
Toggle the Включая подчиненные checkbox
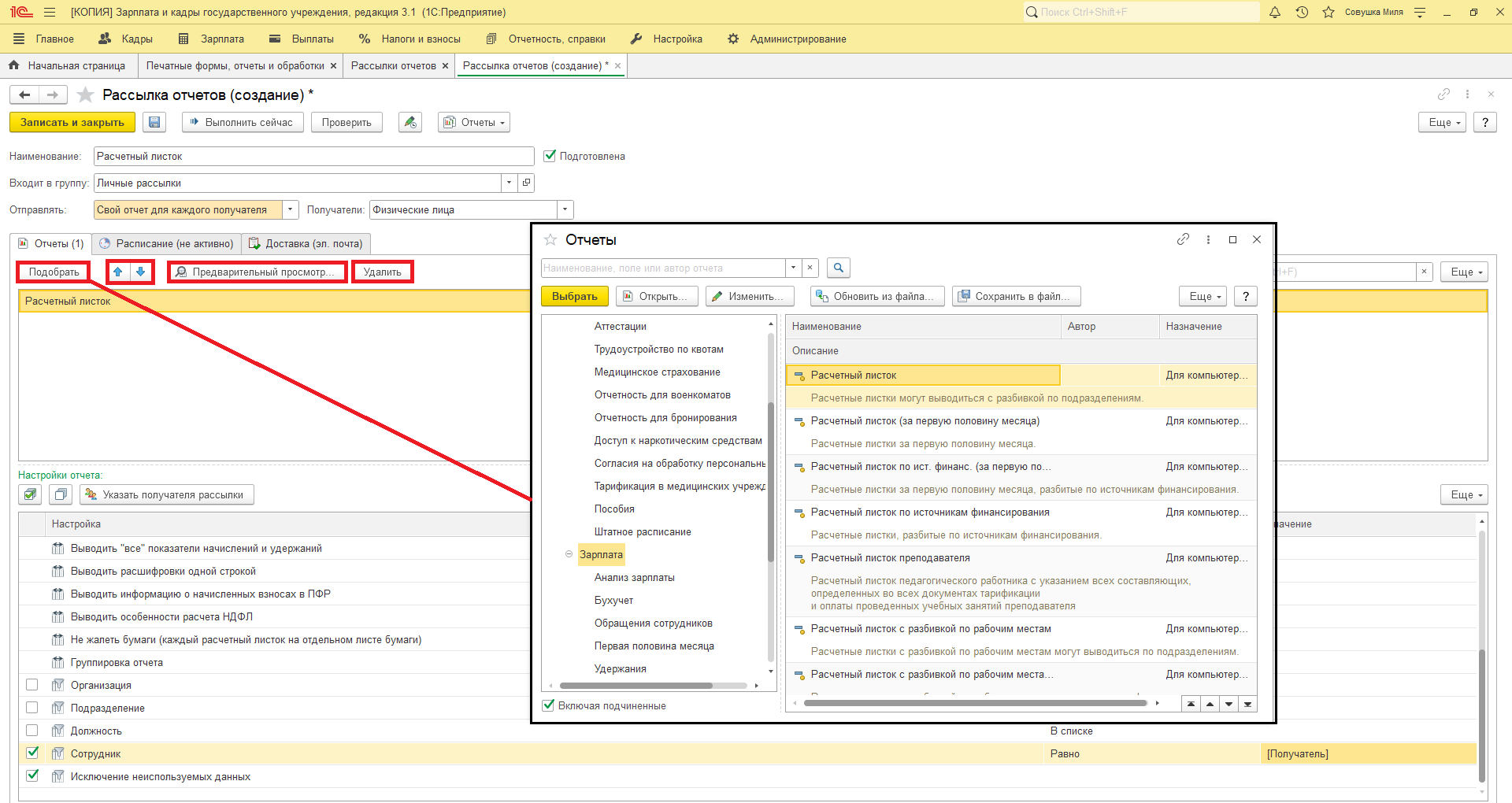click(x=548, y=705)
